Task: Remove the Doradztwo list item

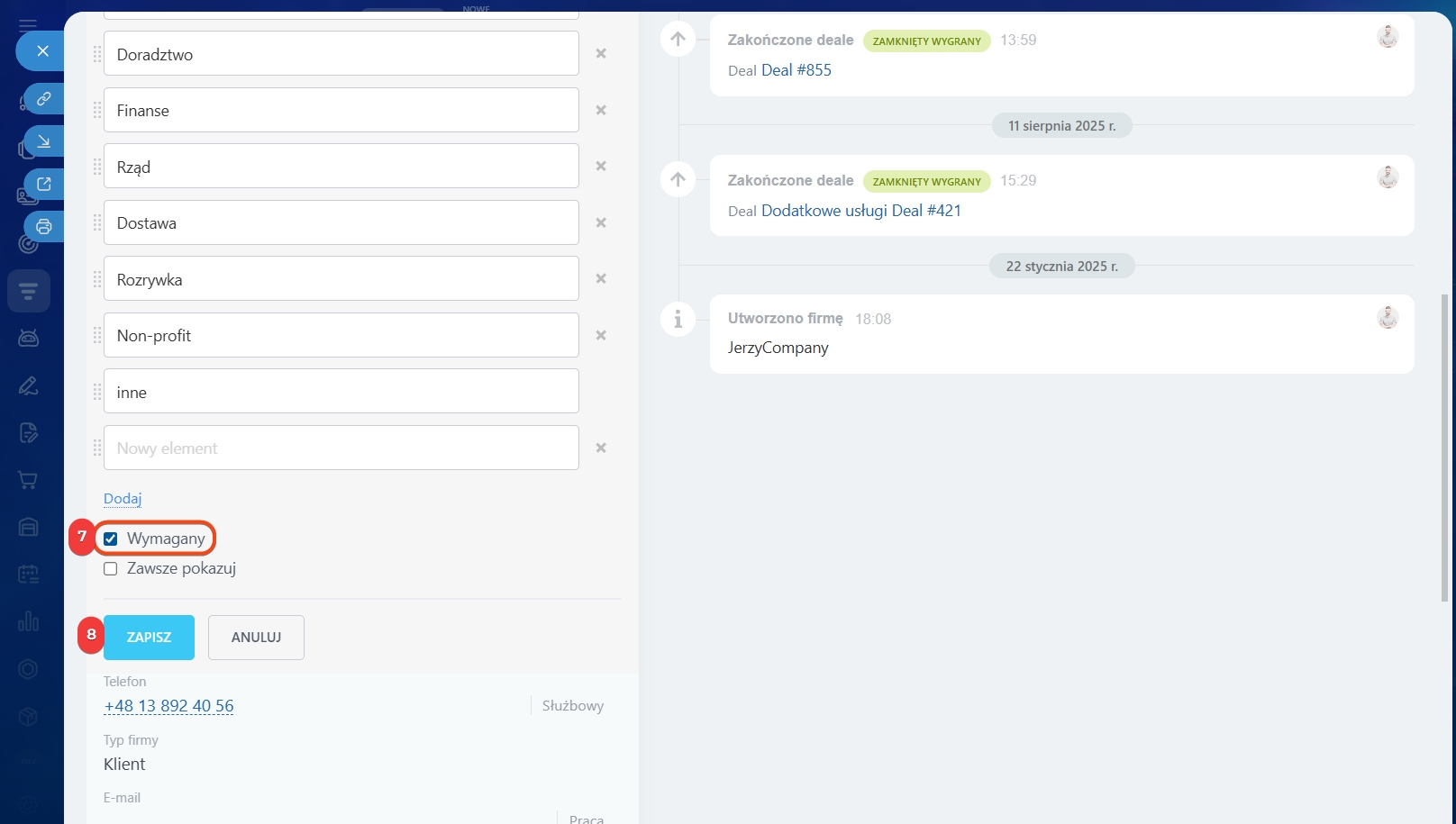Action: 601,54
